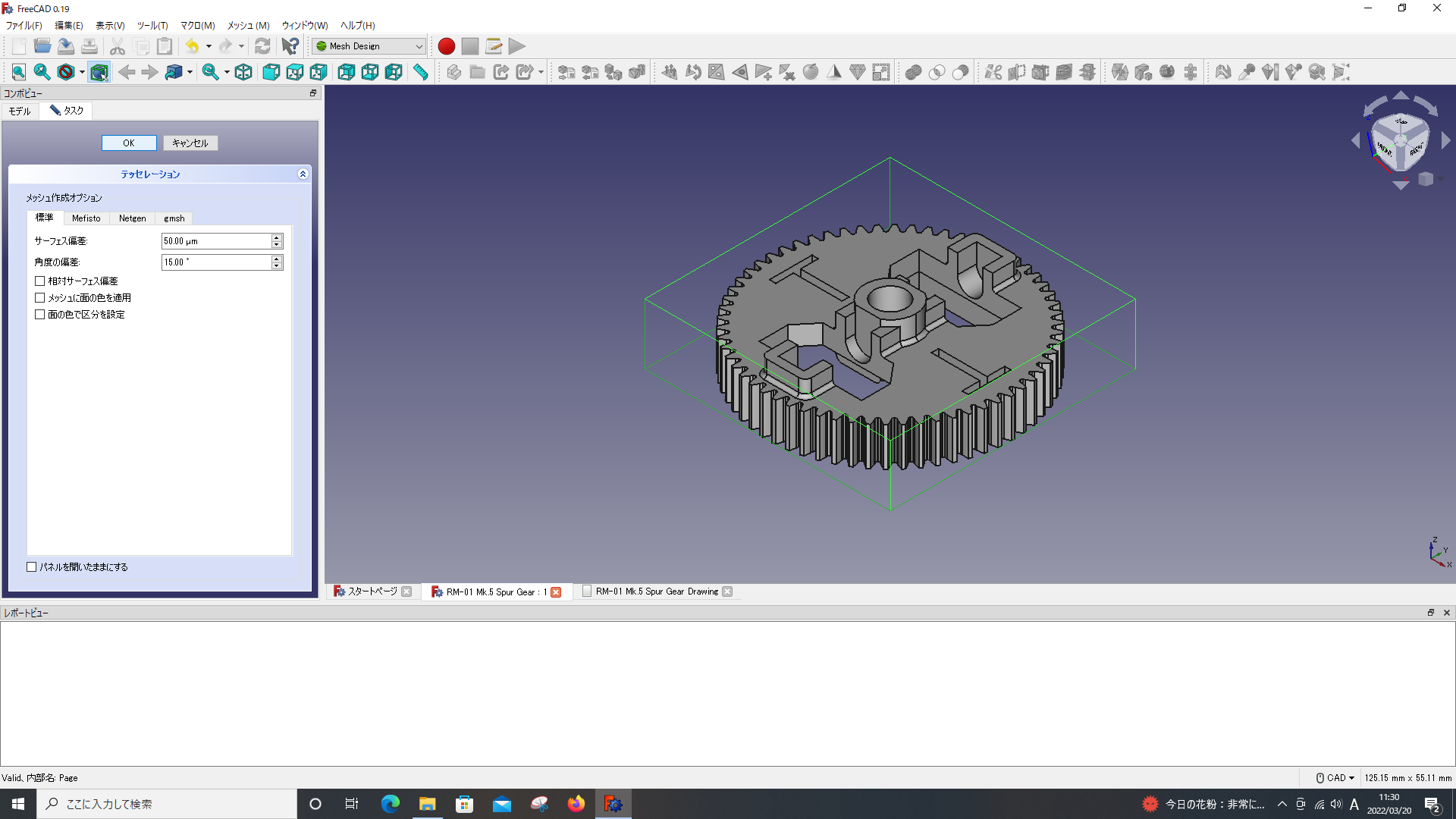Show hidden system tray icons
1456x819 pixels.
1282,805
